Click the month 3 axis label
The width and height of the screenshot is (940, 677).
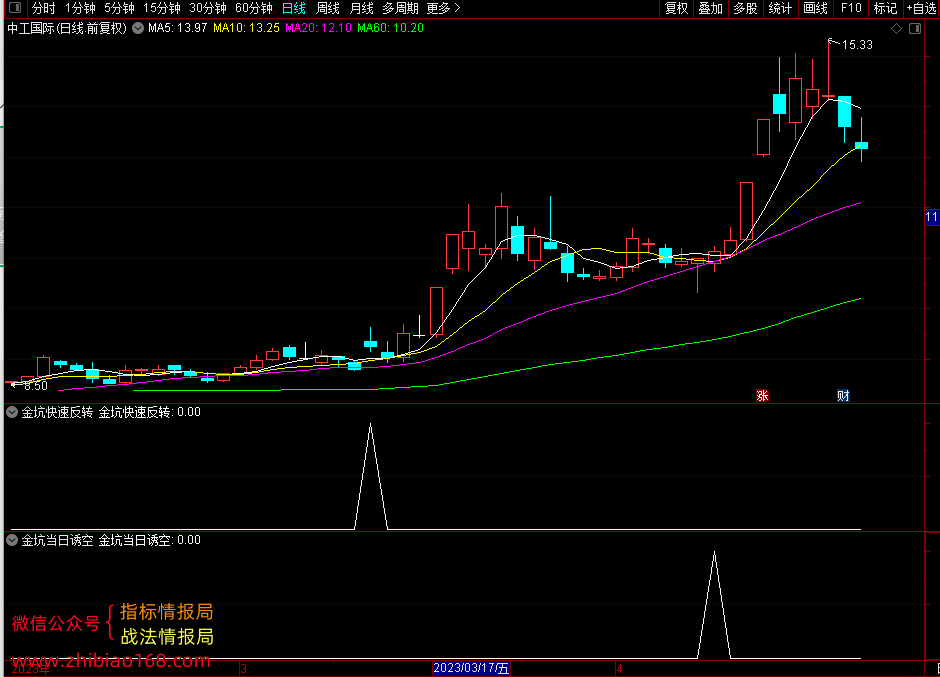pos(243,668)
